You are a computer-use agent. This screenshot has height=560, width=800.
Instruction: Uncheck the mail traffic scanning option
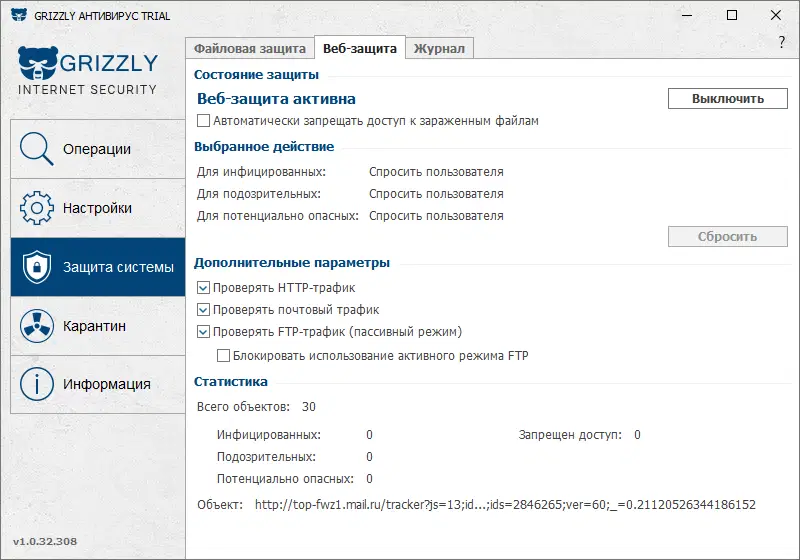[204, 310]
